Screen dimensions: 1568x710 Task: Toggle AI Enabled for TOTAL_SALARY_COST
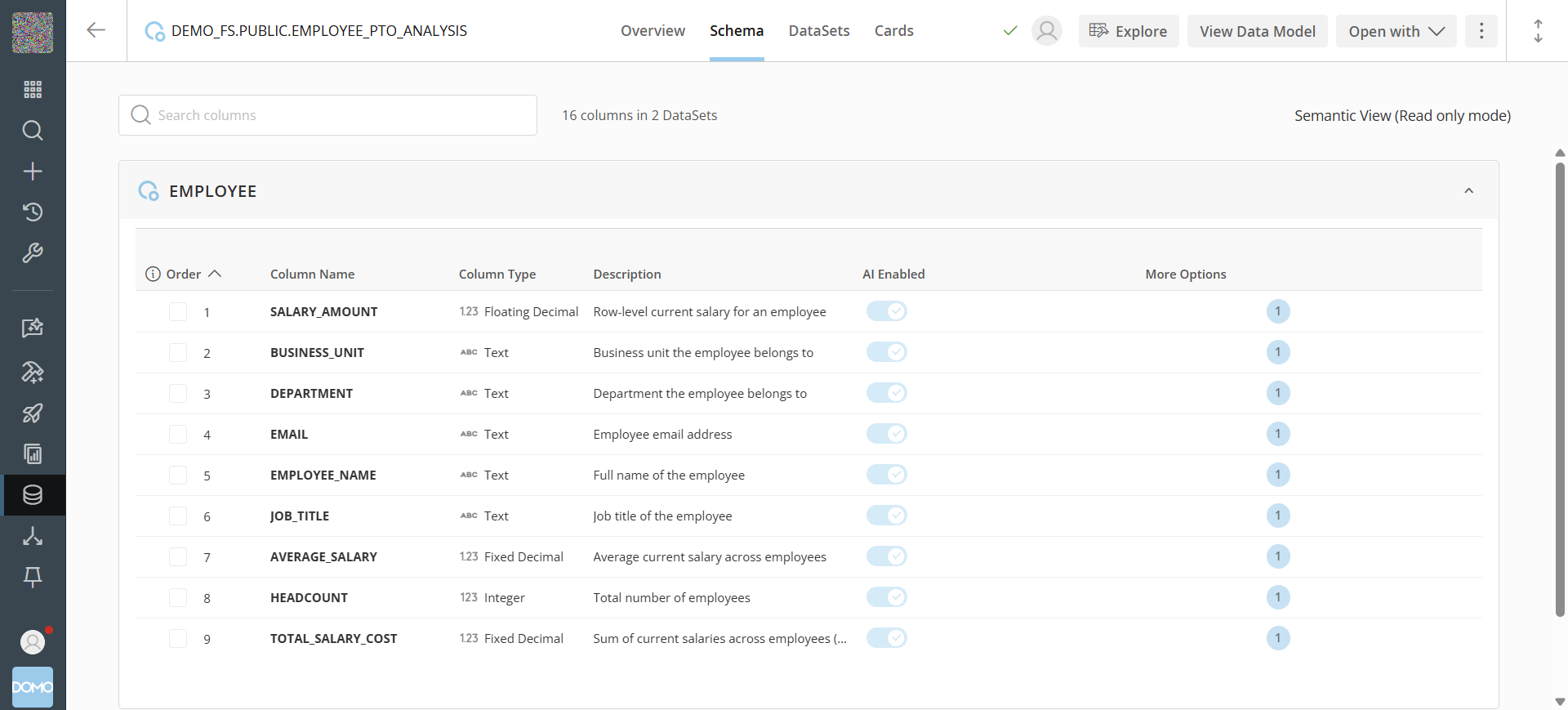[886, 638]
